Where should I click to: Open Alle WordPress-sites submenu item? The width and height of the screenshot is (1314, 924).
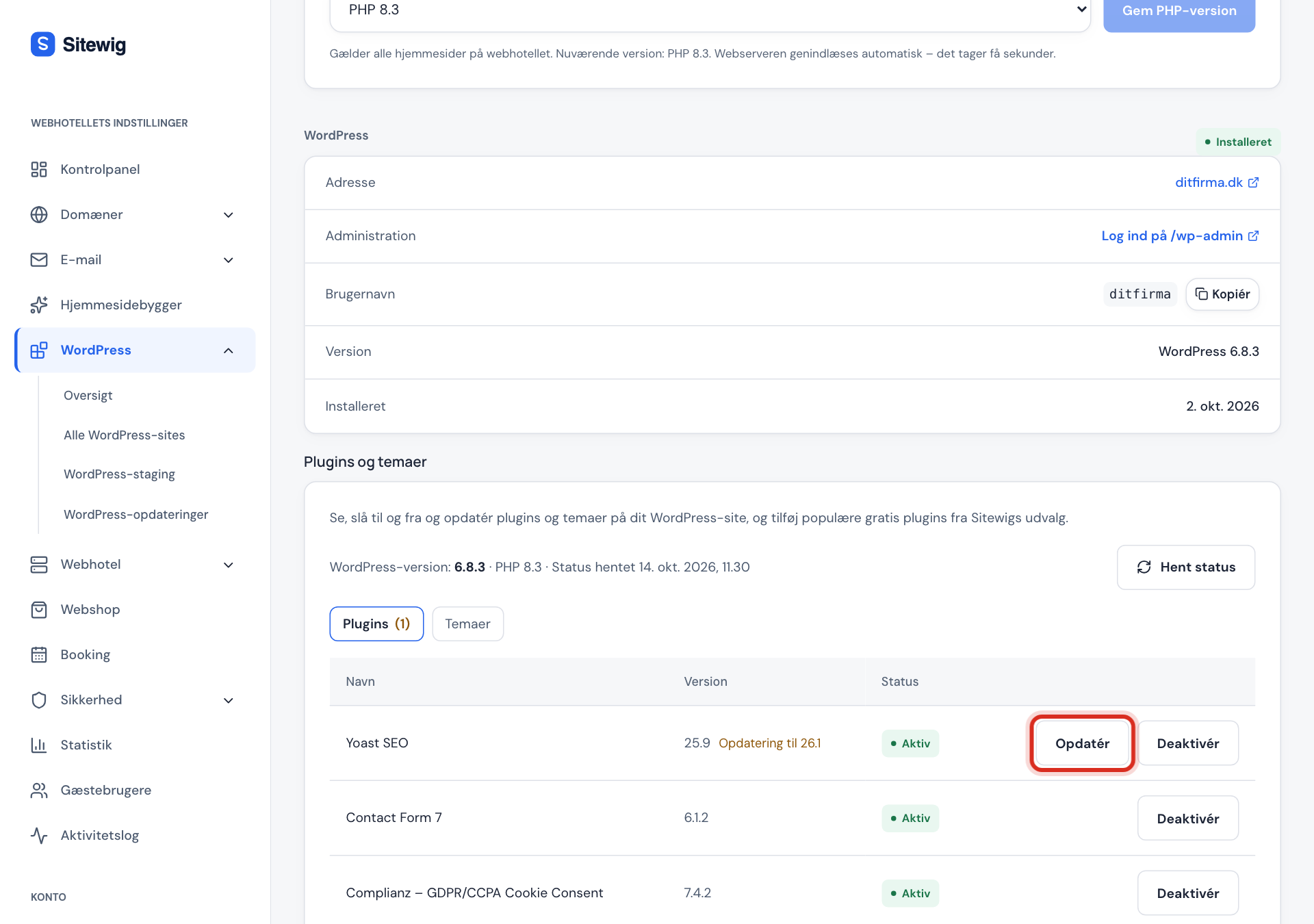pyautogui.click(x=125, y=435)
